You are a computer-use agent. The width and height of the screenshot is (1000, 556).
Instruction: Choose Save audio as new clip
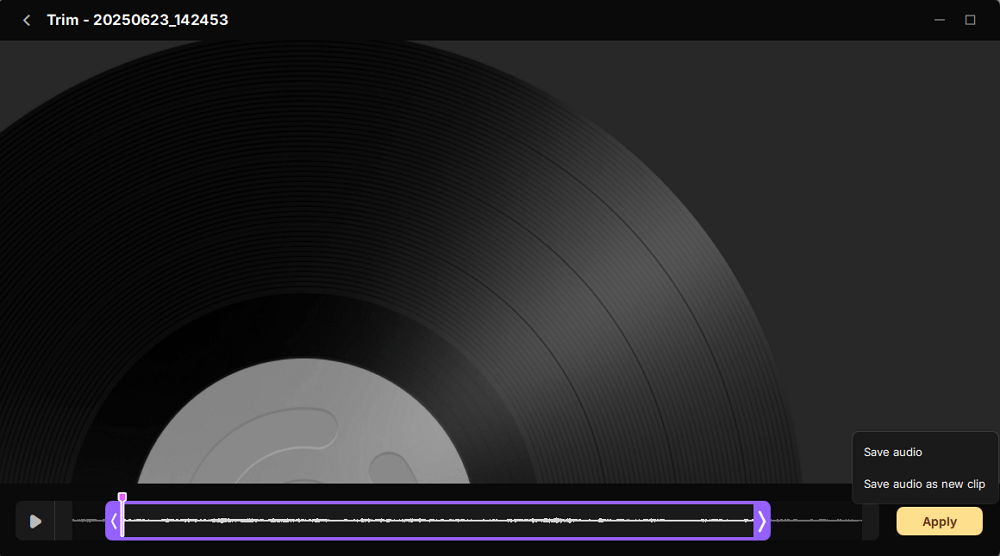point(924,484)
